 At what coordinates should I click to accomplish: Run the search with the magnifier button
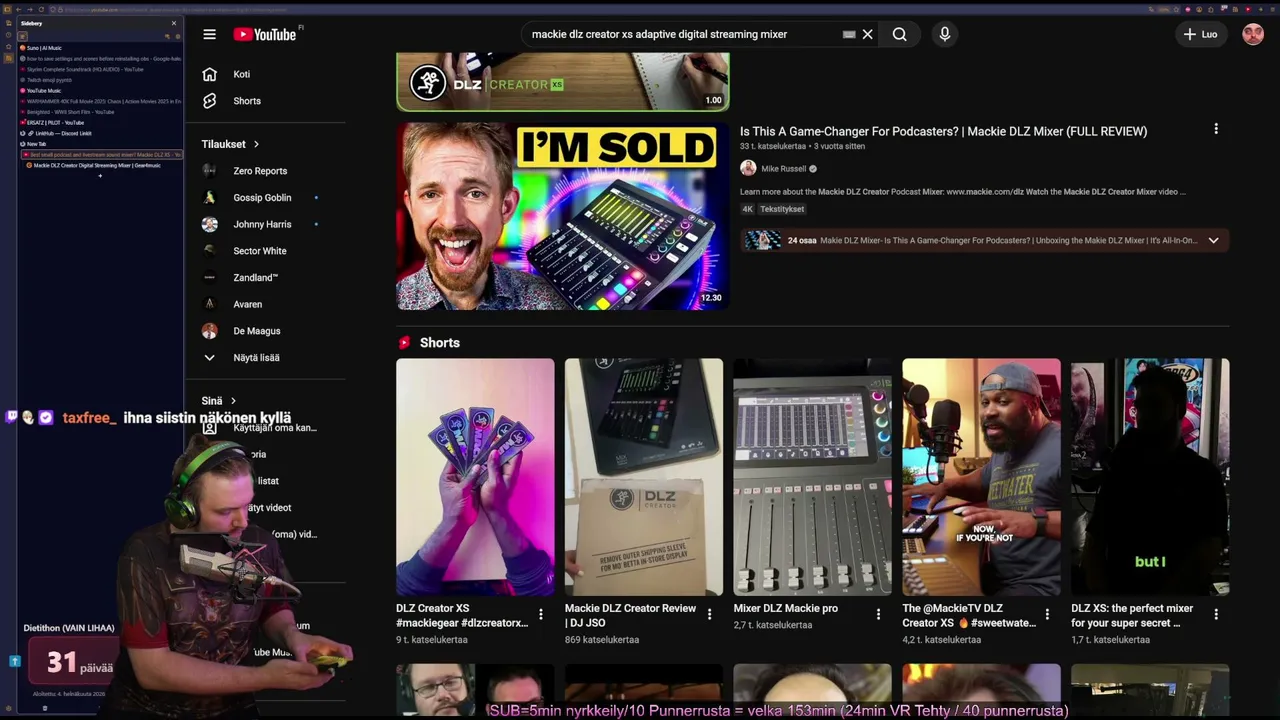pyautogui.click(x=900, y=34)
